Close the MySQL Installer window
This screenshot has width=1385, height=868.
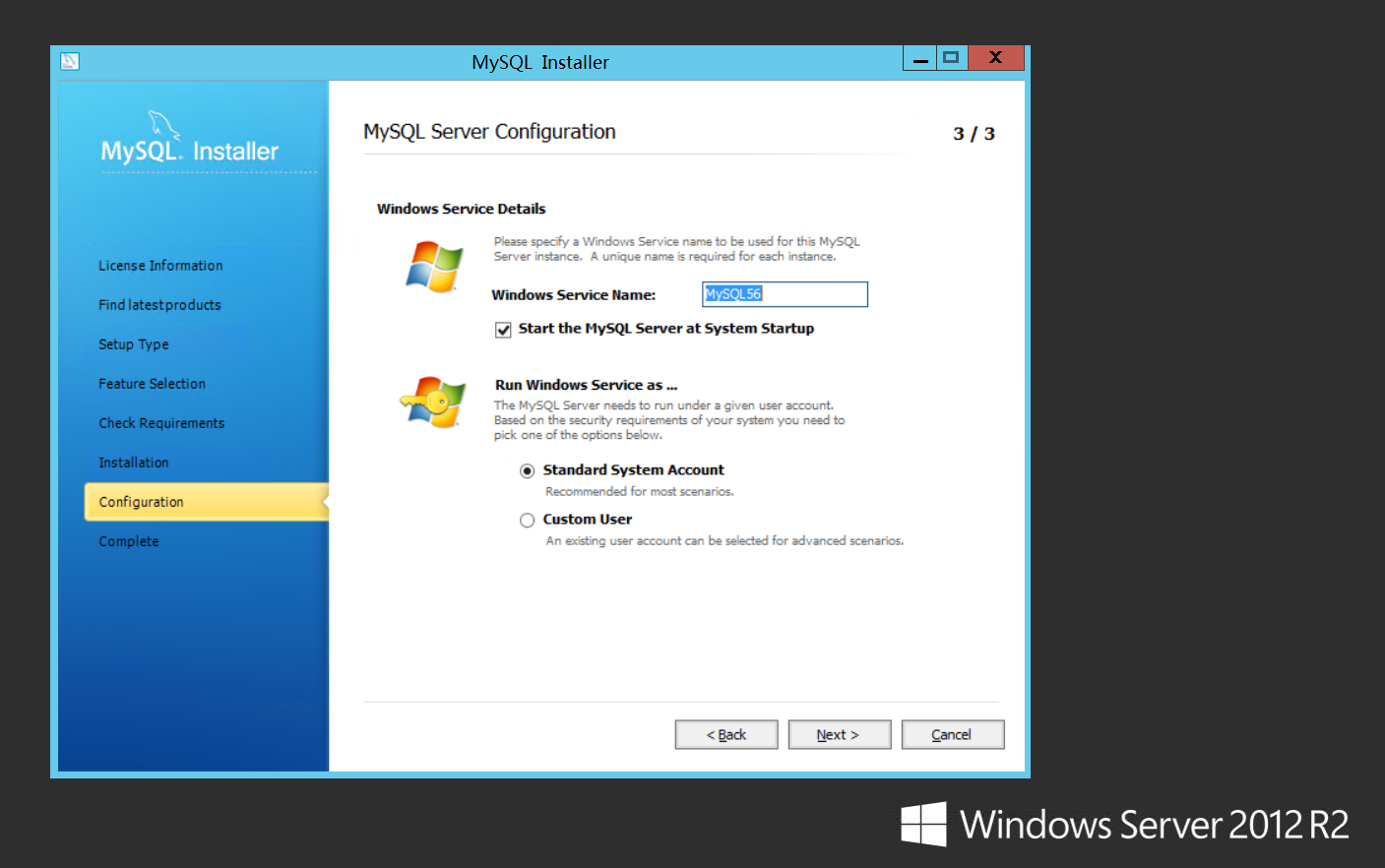coord(996,58)
